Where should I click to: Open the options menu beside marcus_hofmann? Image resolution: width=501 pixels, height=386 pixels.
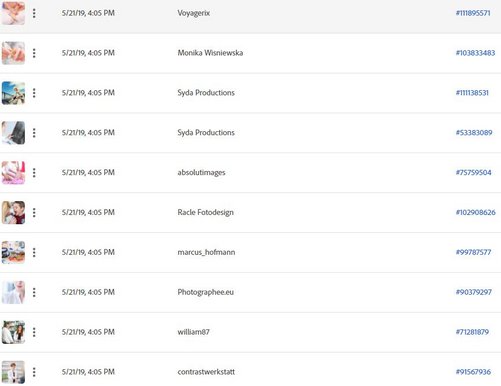(34, 252)
